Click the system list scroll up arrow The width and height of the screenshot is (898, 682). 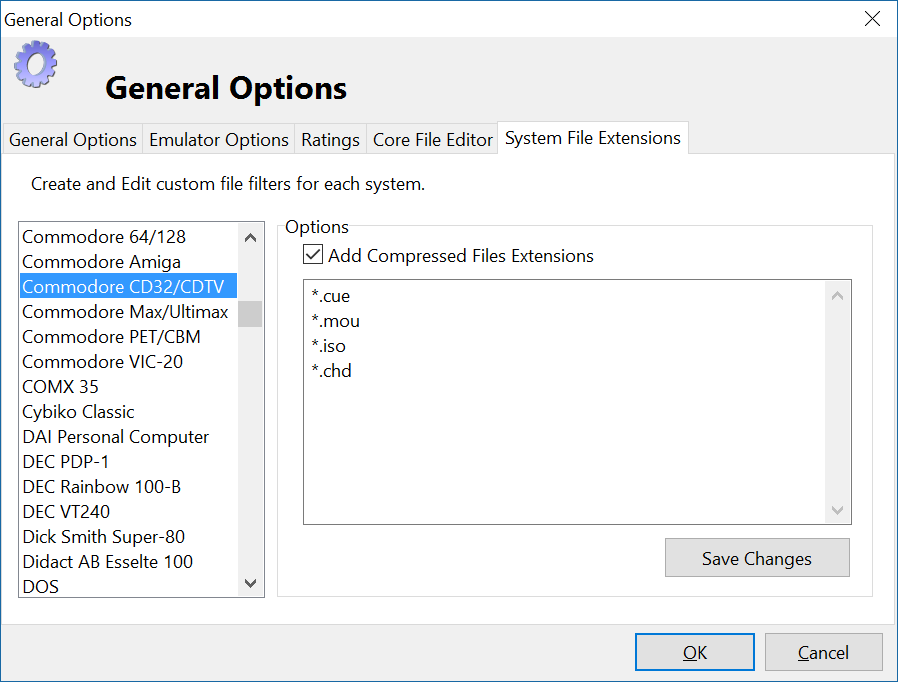point(250,237)
